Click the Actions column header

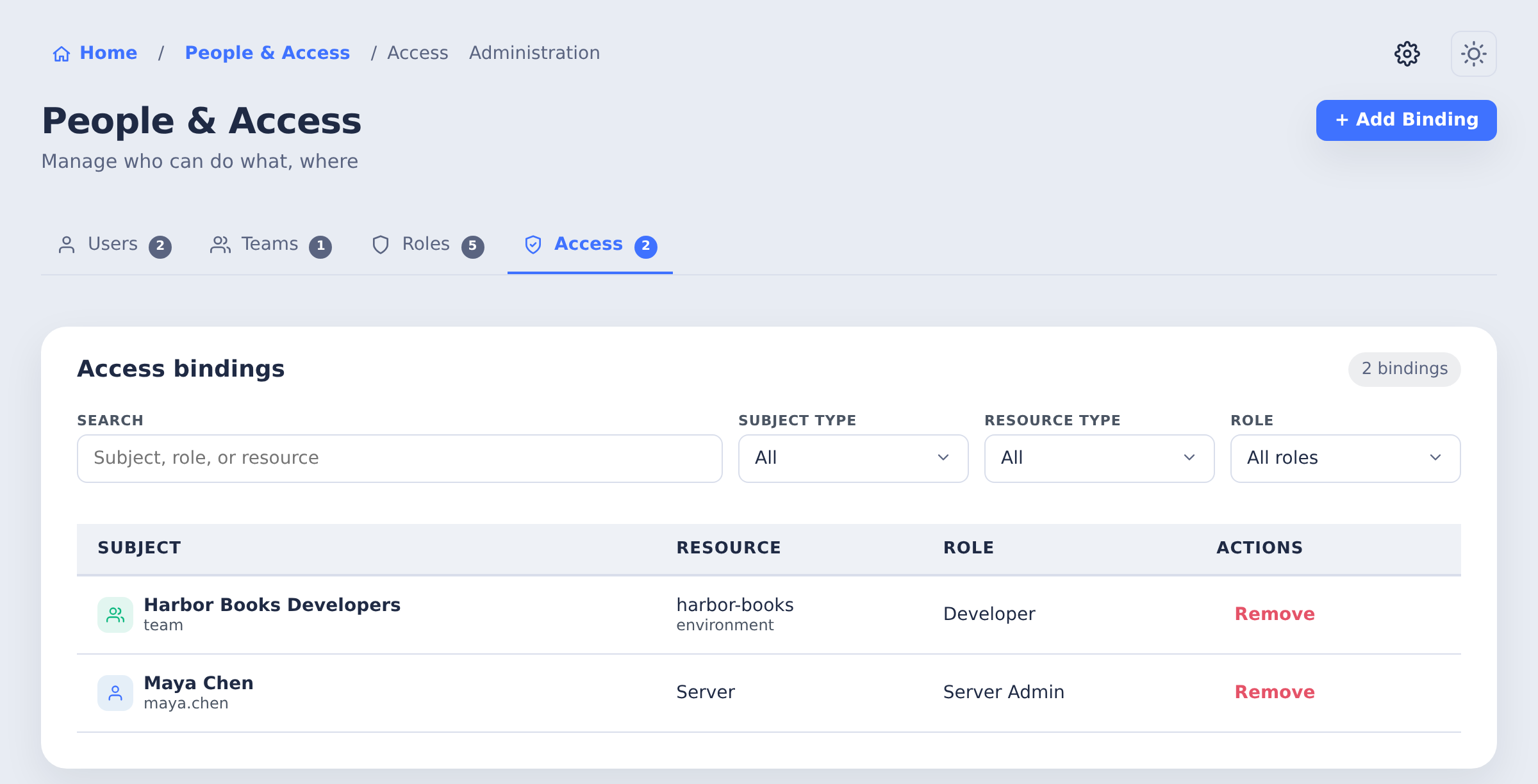pyautogui.click(x=1260, y=548)
